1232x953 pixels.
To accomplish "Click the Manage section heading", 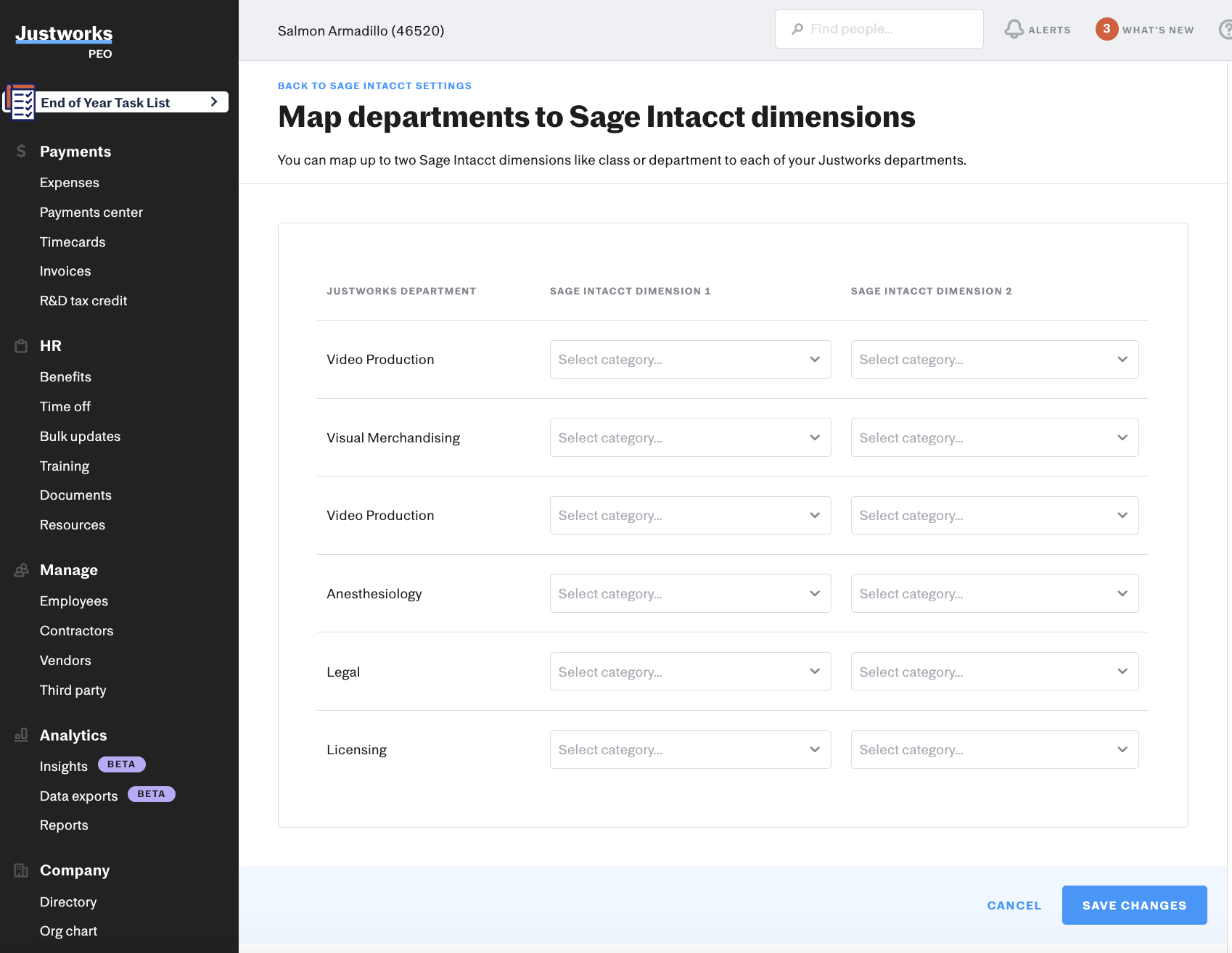I will (x=69, y=570).
